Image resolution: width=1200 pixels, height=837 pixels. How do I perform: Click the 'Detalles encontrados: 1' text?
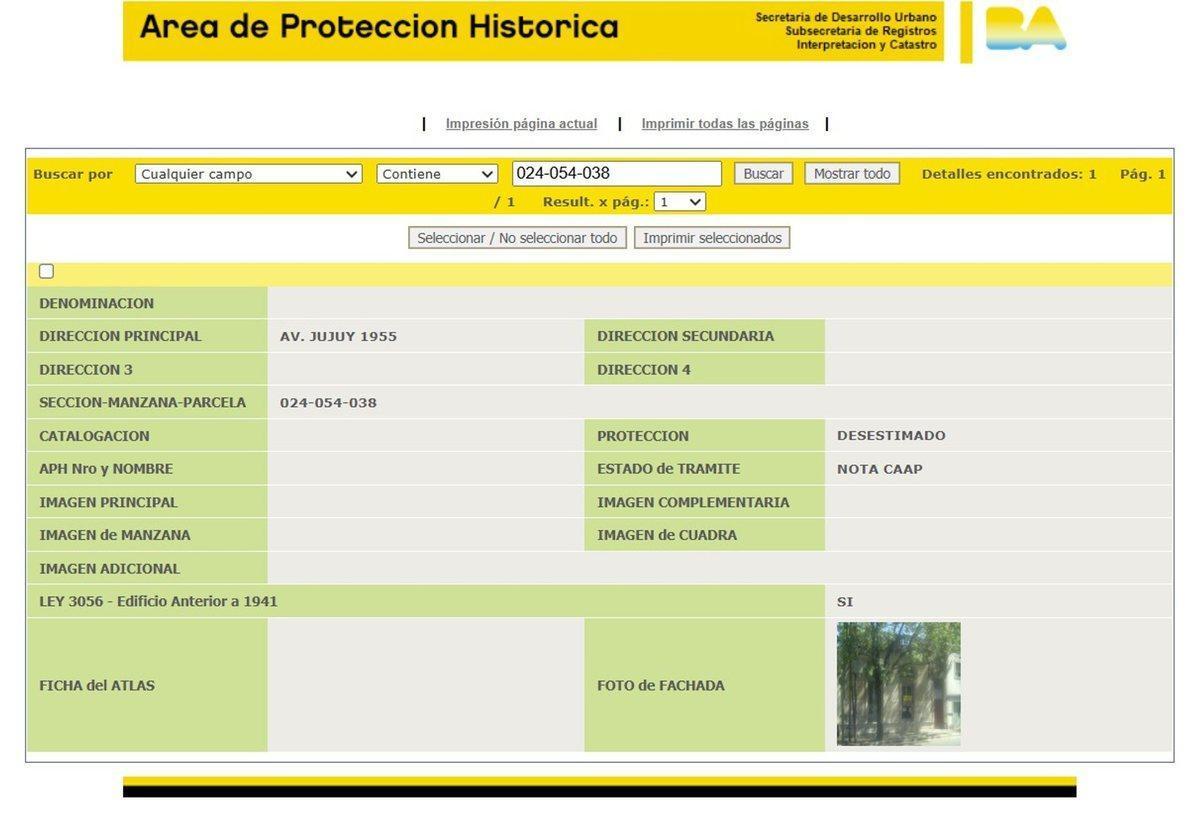[1009, 174]
